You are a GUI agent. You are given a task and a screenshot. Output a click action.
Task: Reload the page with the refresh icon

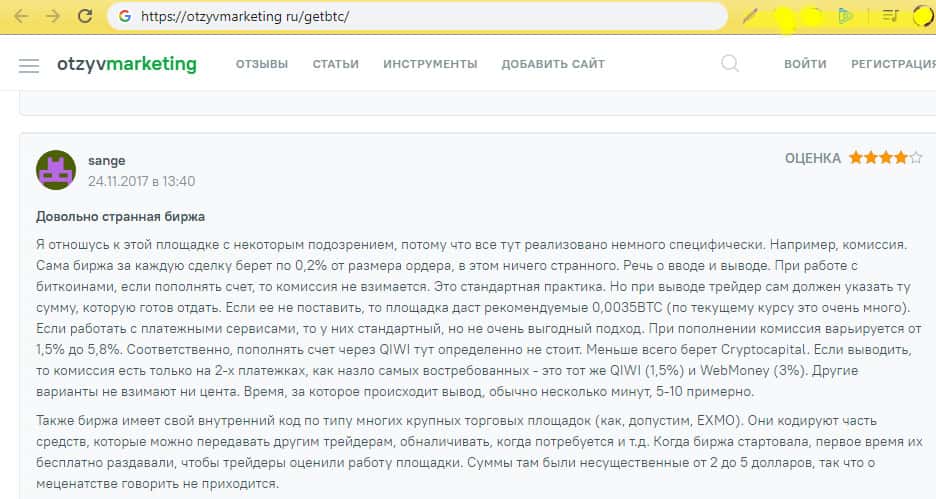tap(85, 17)
